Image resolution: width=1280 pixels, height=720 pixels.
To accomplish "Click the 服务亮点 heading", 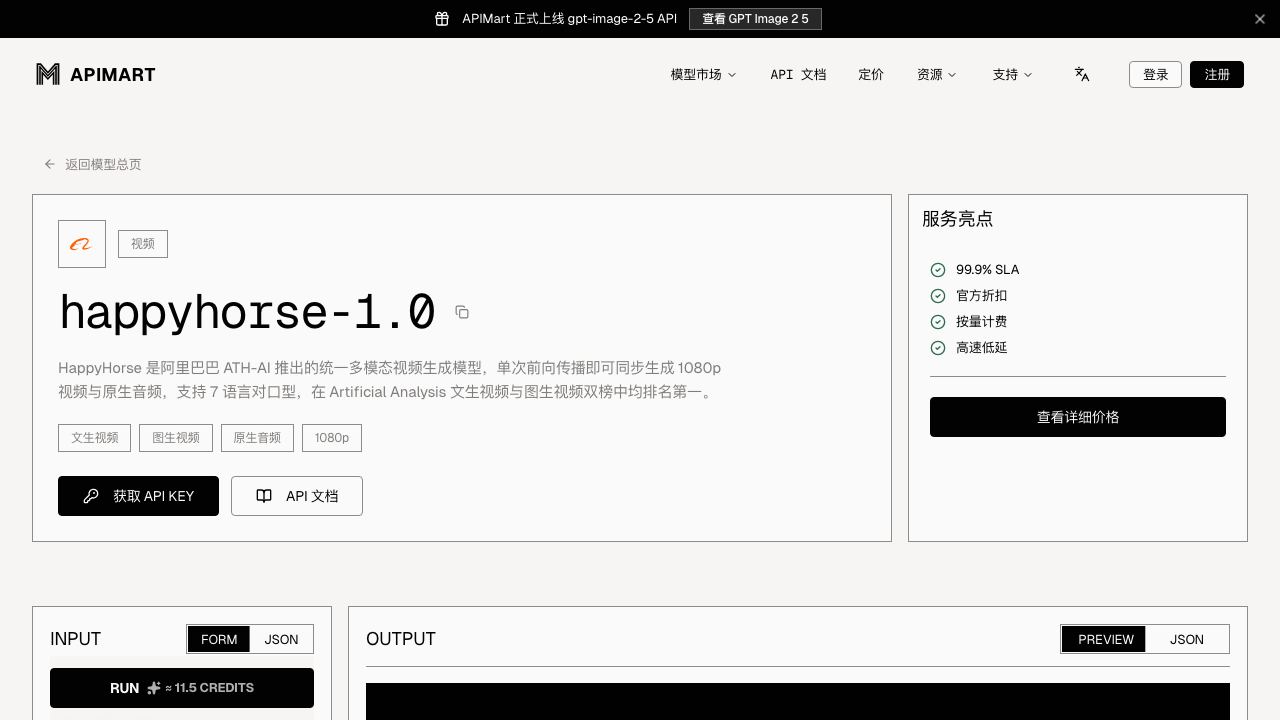I will click(x=957, y=219).
